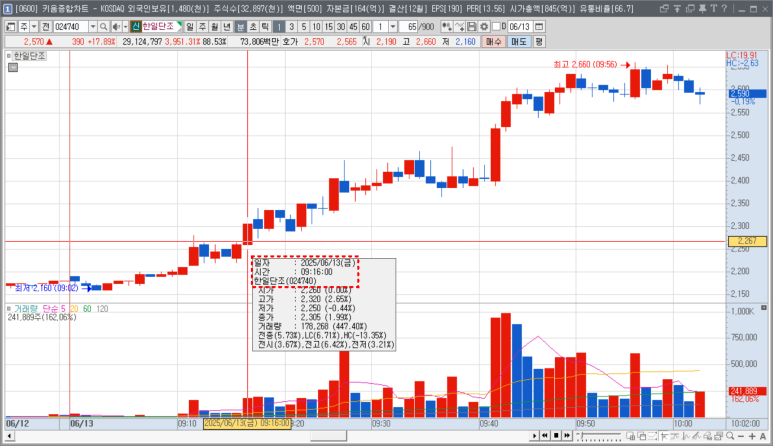Click the 한일단조 stock name label
The width and height of the screenshot is (773, 446).
[x=158, y=27]
